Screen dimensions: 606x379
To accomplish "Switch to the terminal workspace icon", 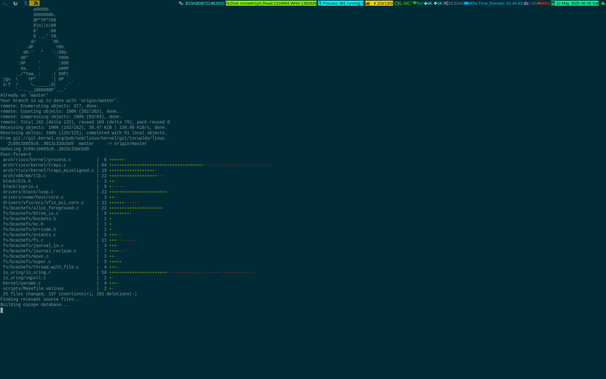I will 5,3.
